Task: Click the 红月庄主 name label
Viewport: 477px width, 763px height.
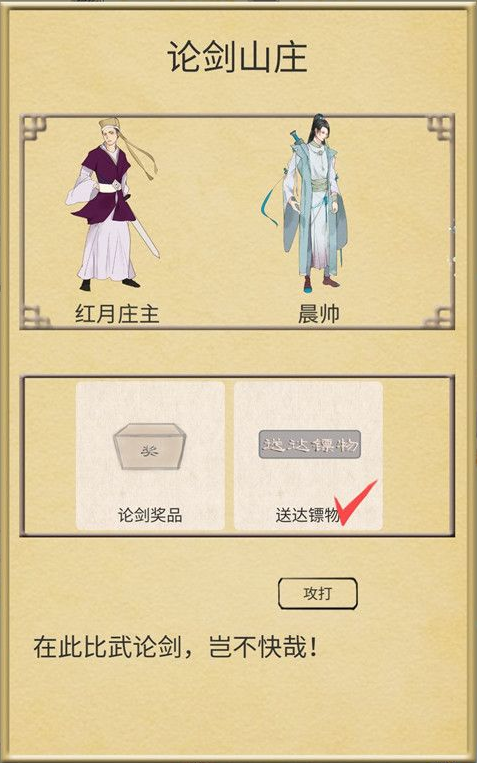Action: click(117, 314)
